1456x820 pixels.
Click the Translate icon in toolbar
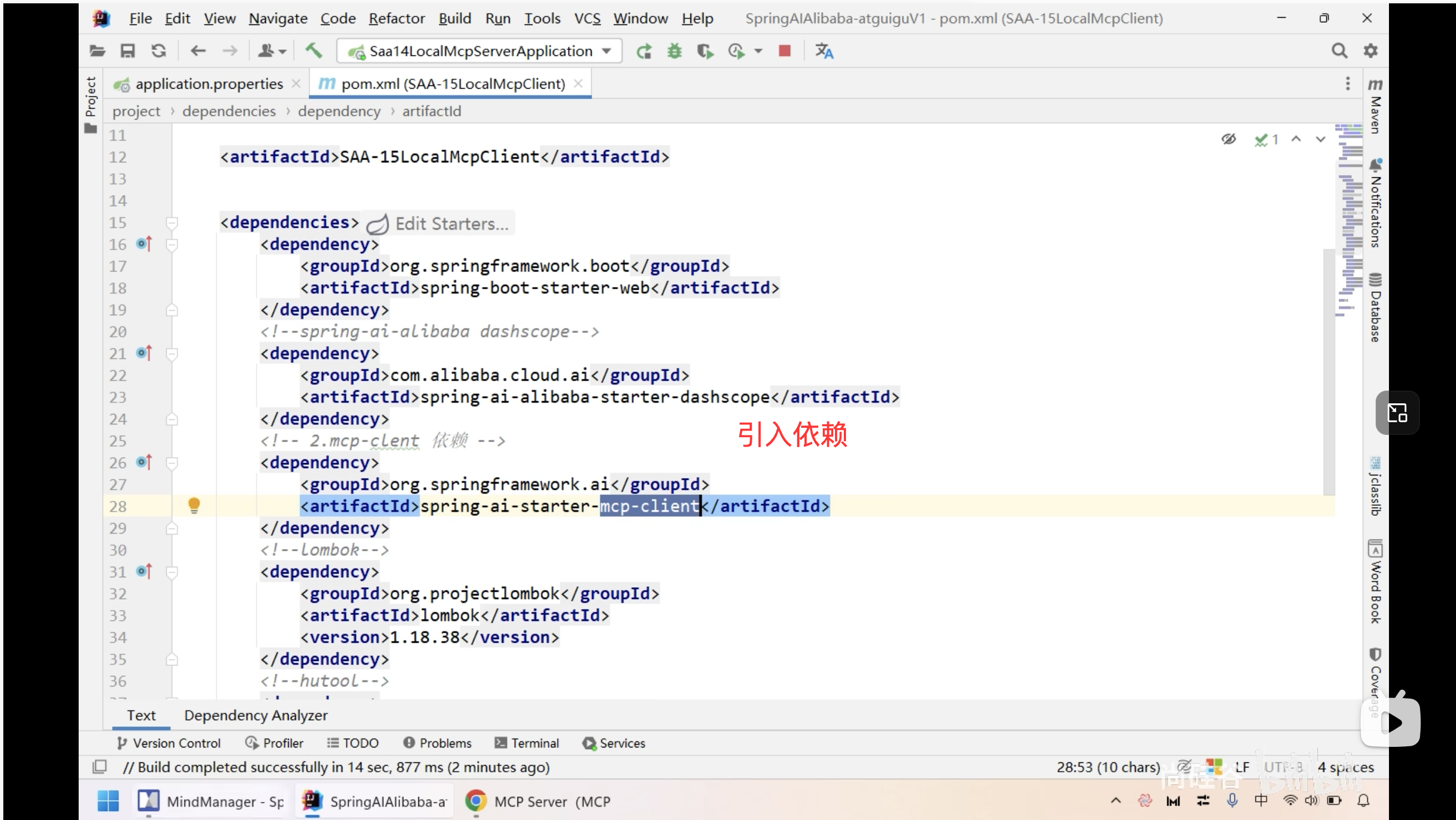[823, 52]
